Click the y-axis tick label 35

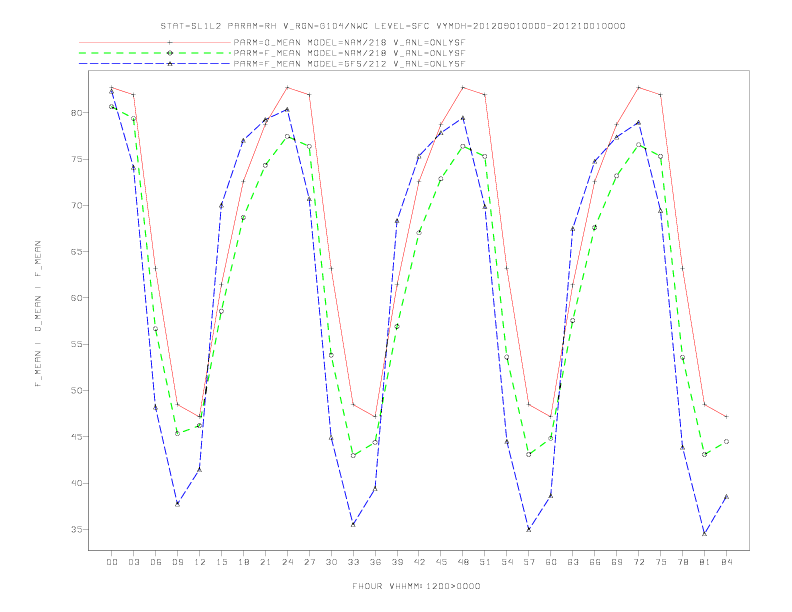pos(76,530)
